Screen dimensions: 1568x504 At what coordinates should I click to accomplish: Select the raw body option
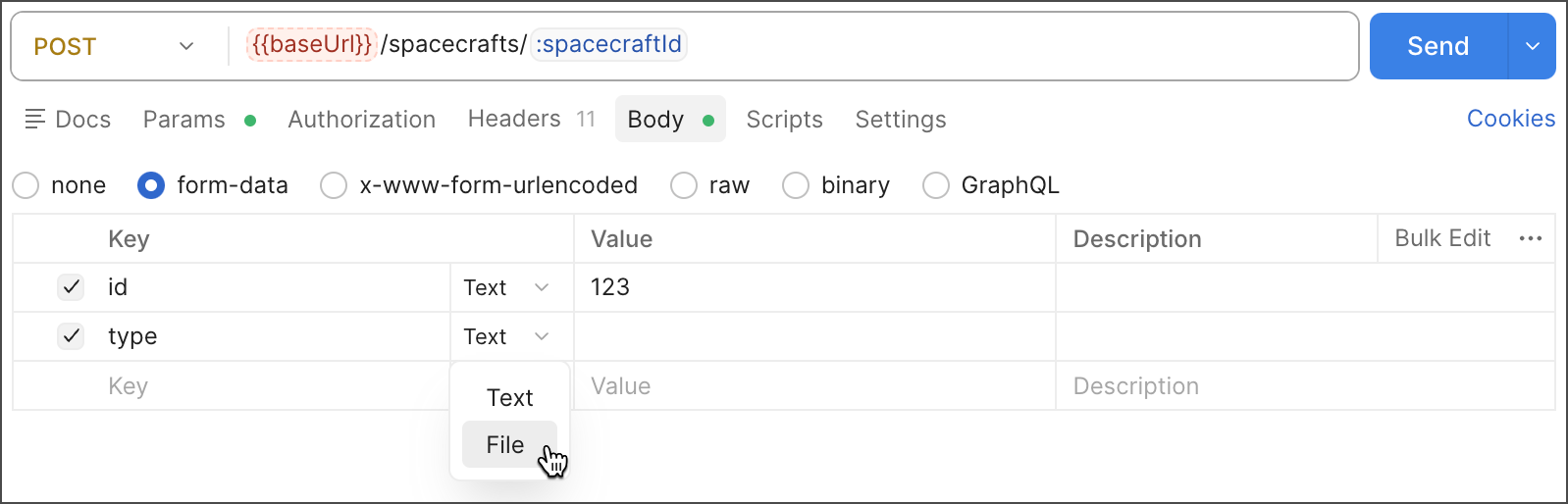click(684, 185)
